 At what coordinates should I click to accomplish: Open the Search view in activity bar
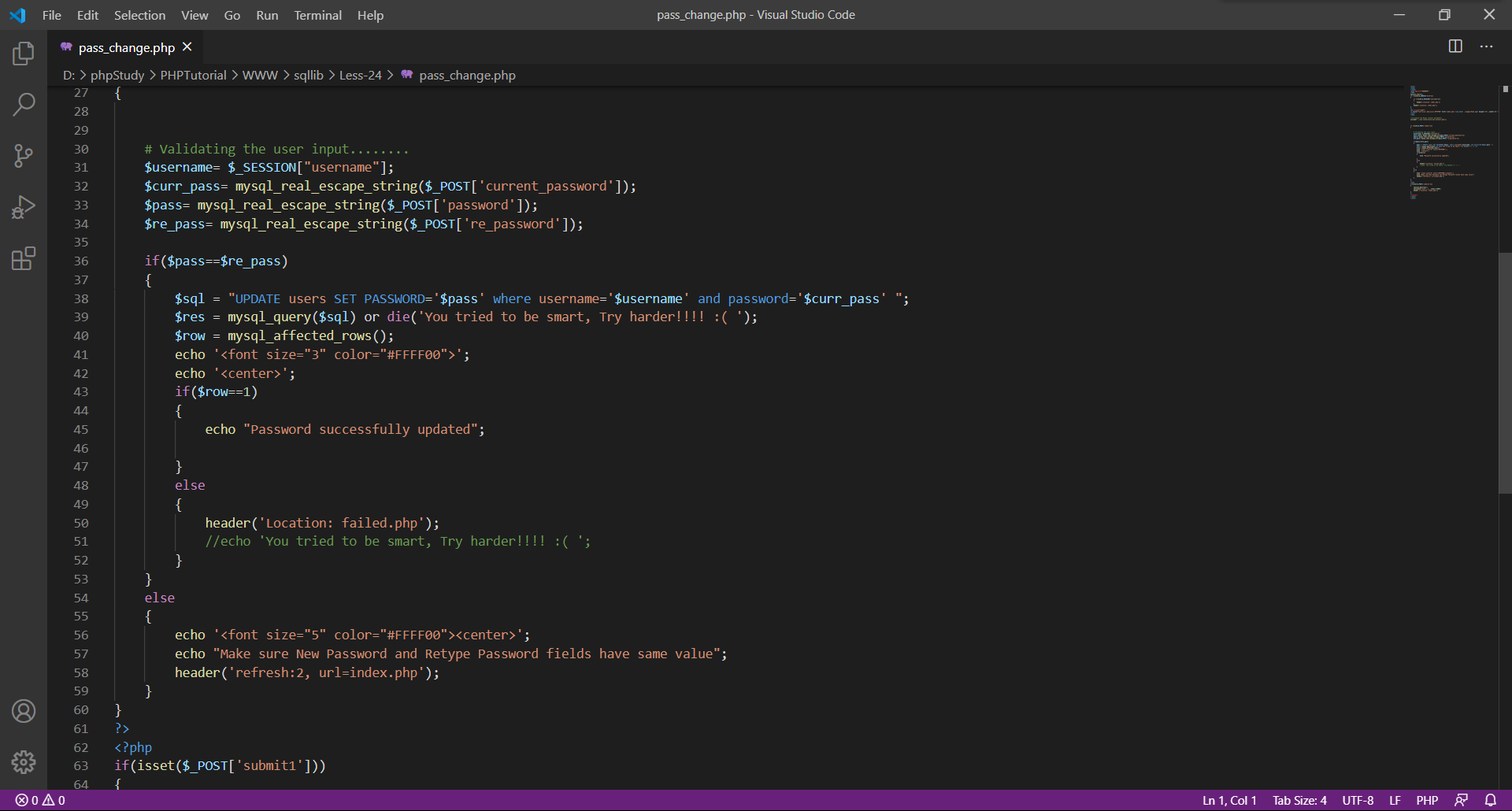[24, 104]
